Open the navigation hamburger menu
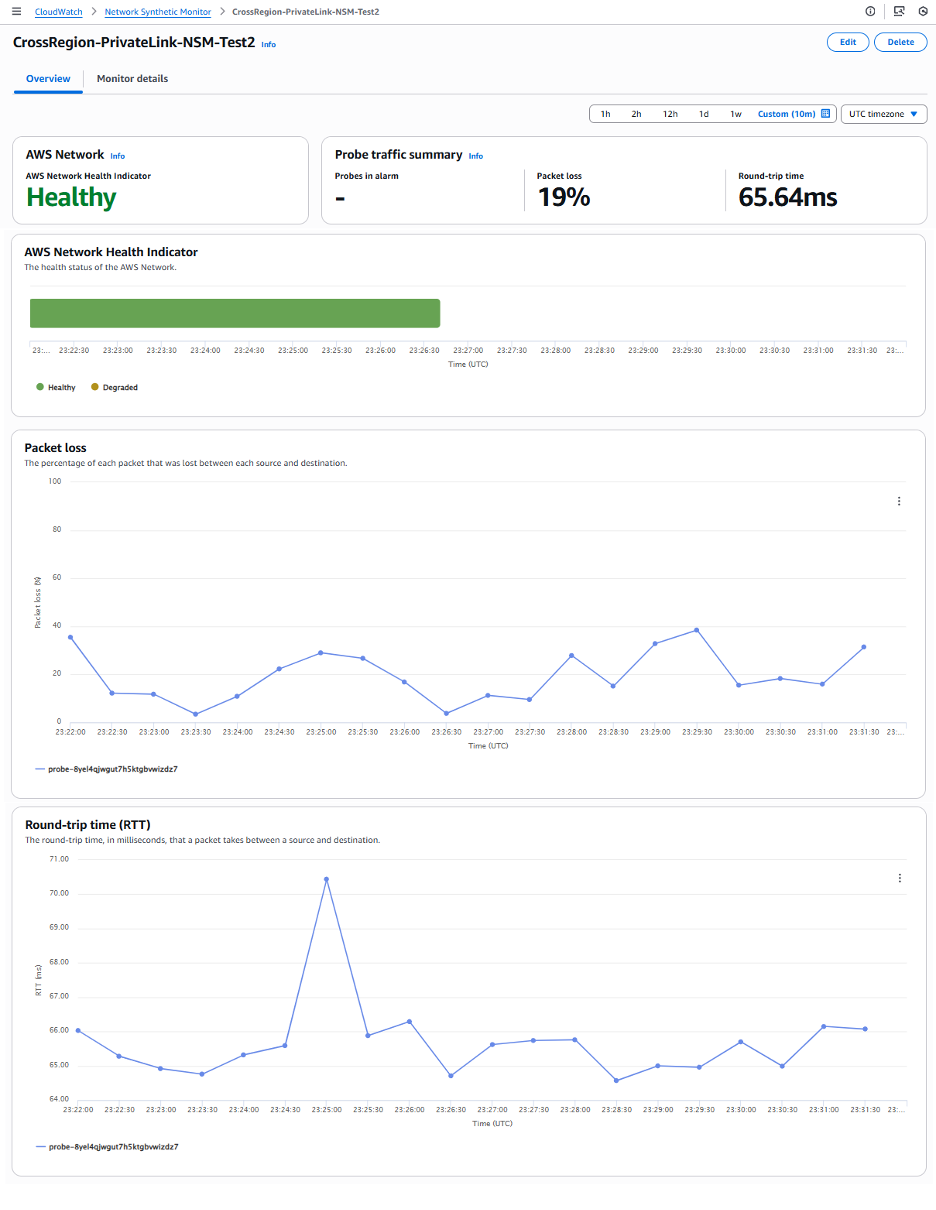Image resolution: width=936 pixels, height=1210 pixels. click(15, 11)
